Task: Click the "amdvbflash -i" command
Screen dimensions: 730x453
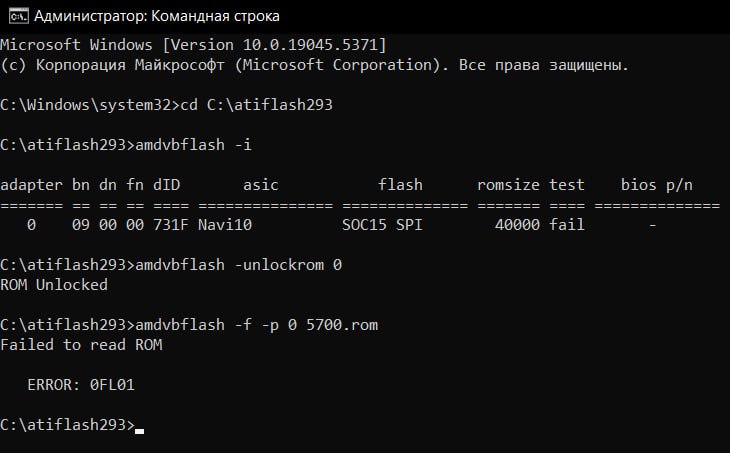Action: pyautogui.click(x=193, y=145)
